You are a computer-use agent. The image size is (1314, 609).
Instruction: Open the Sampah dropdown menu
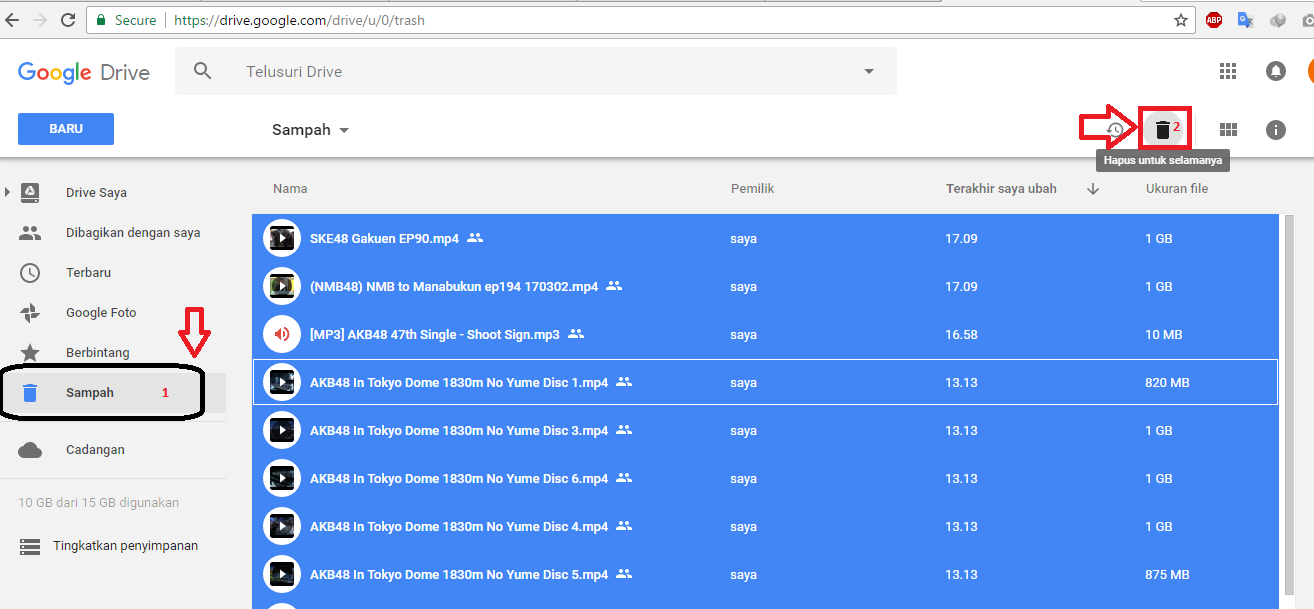point(344,130)
